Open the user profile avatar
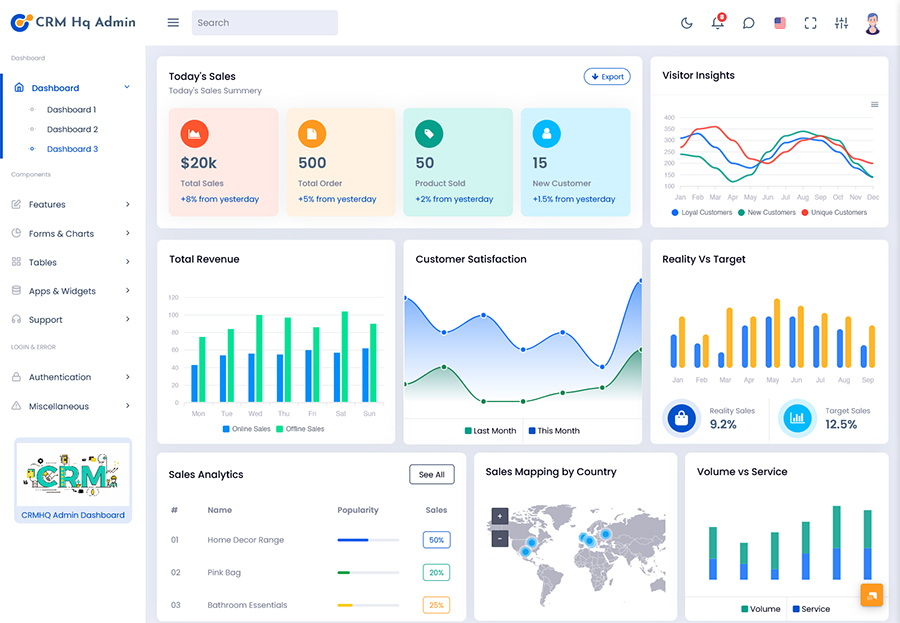900x623 pixels. pos(872,24)
